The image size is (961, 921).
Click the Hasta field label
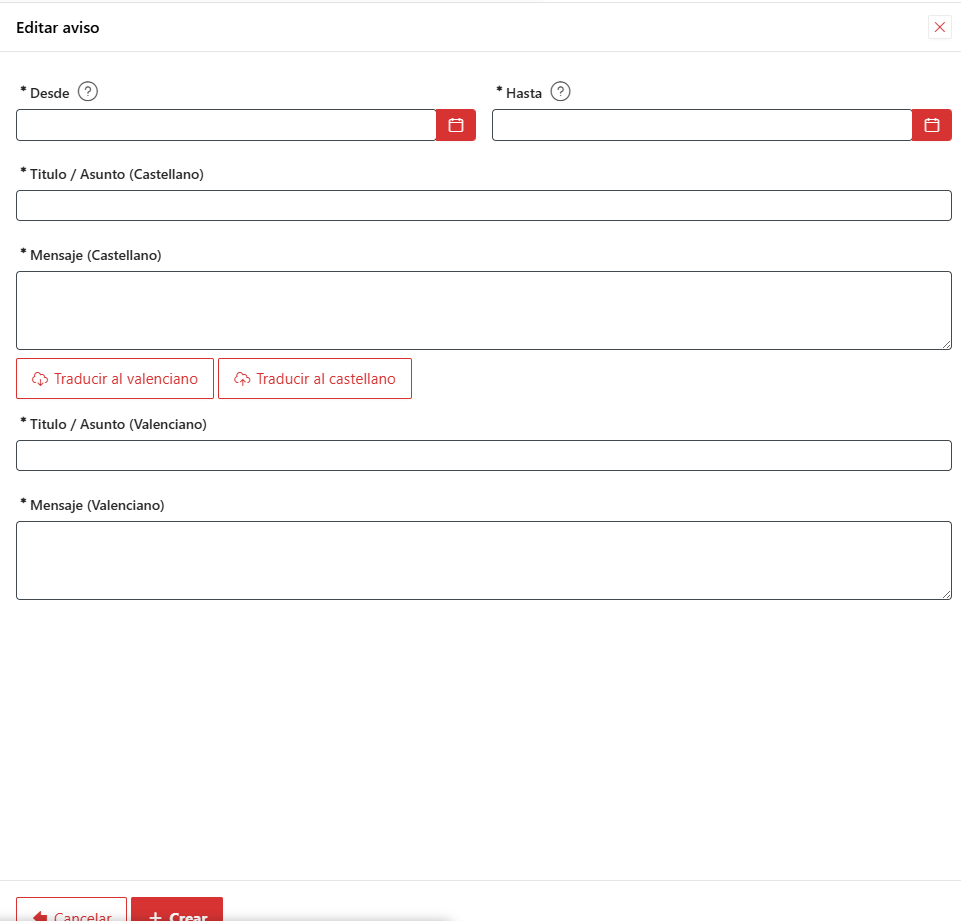point(524,93)
